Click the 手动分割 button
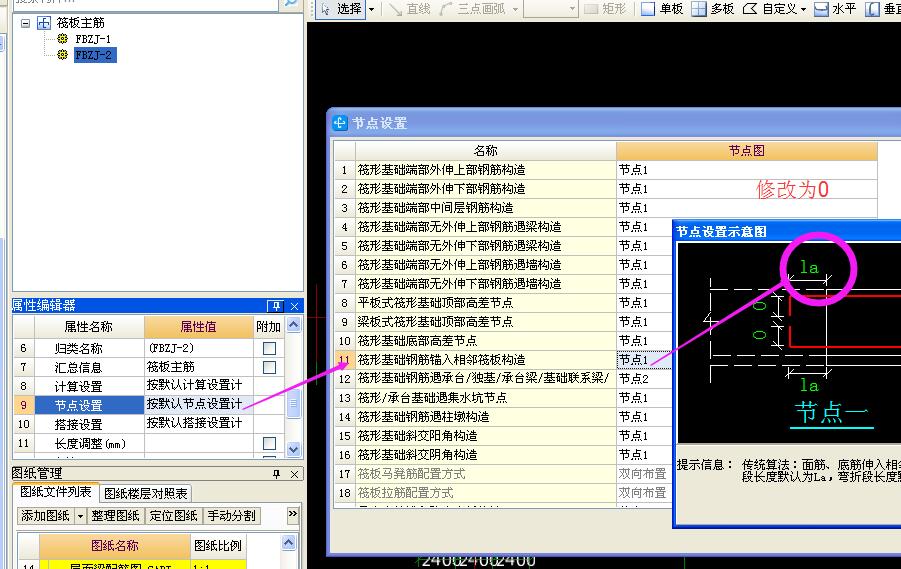 [232, 516]
